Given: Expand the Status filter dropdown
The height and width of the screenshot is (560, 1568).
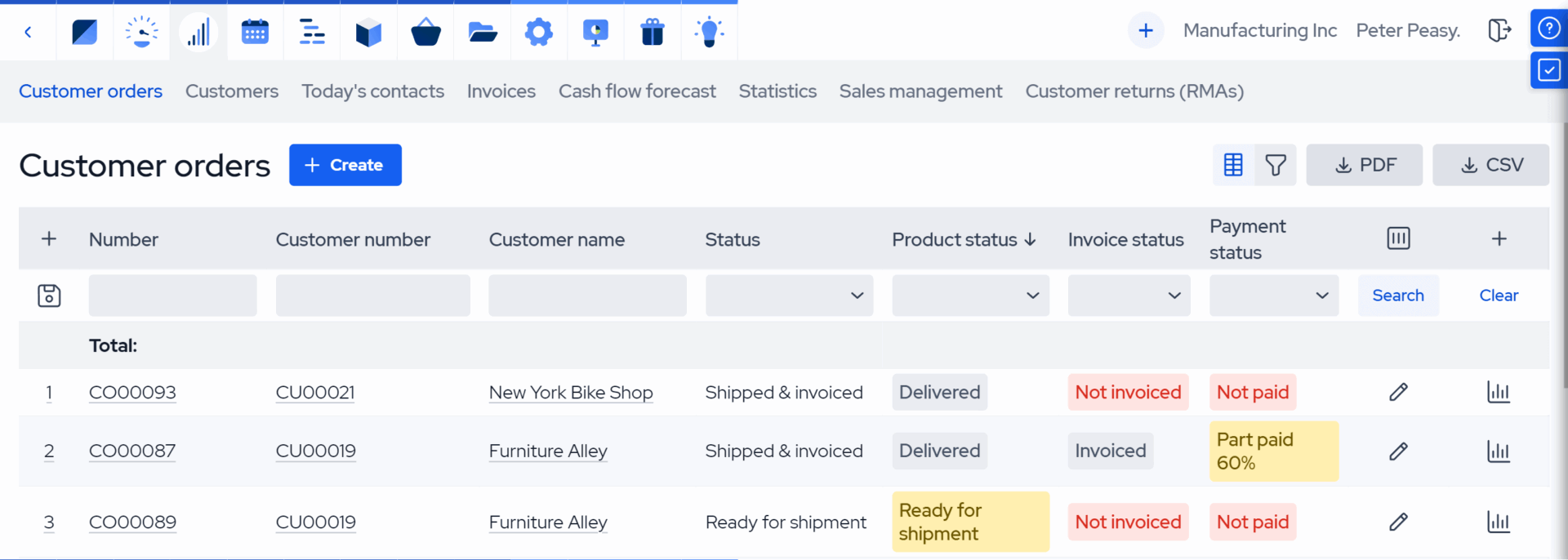Looking at the screenshot, I should point(789,296).
